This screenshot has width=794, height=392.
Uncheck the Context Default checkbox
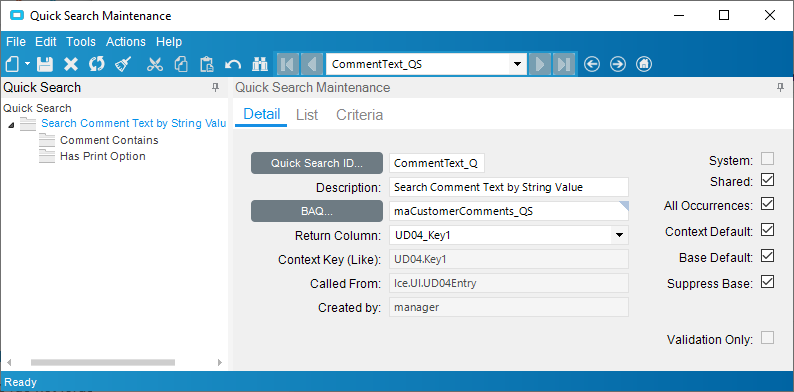click(x=768, y=230)
